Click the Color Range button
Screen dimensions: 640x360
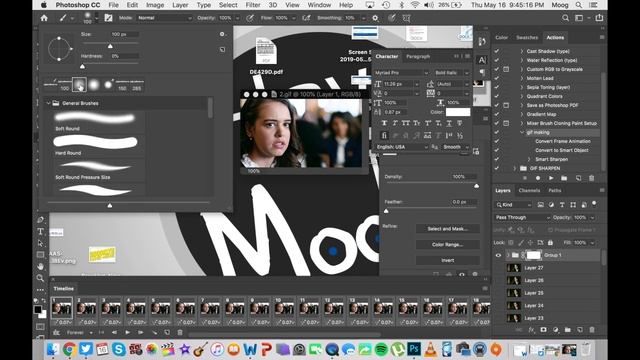tap(447, 244)
